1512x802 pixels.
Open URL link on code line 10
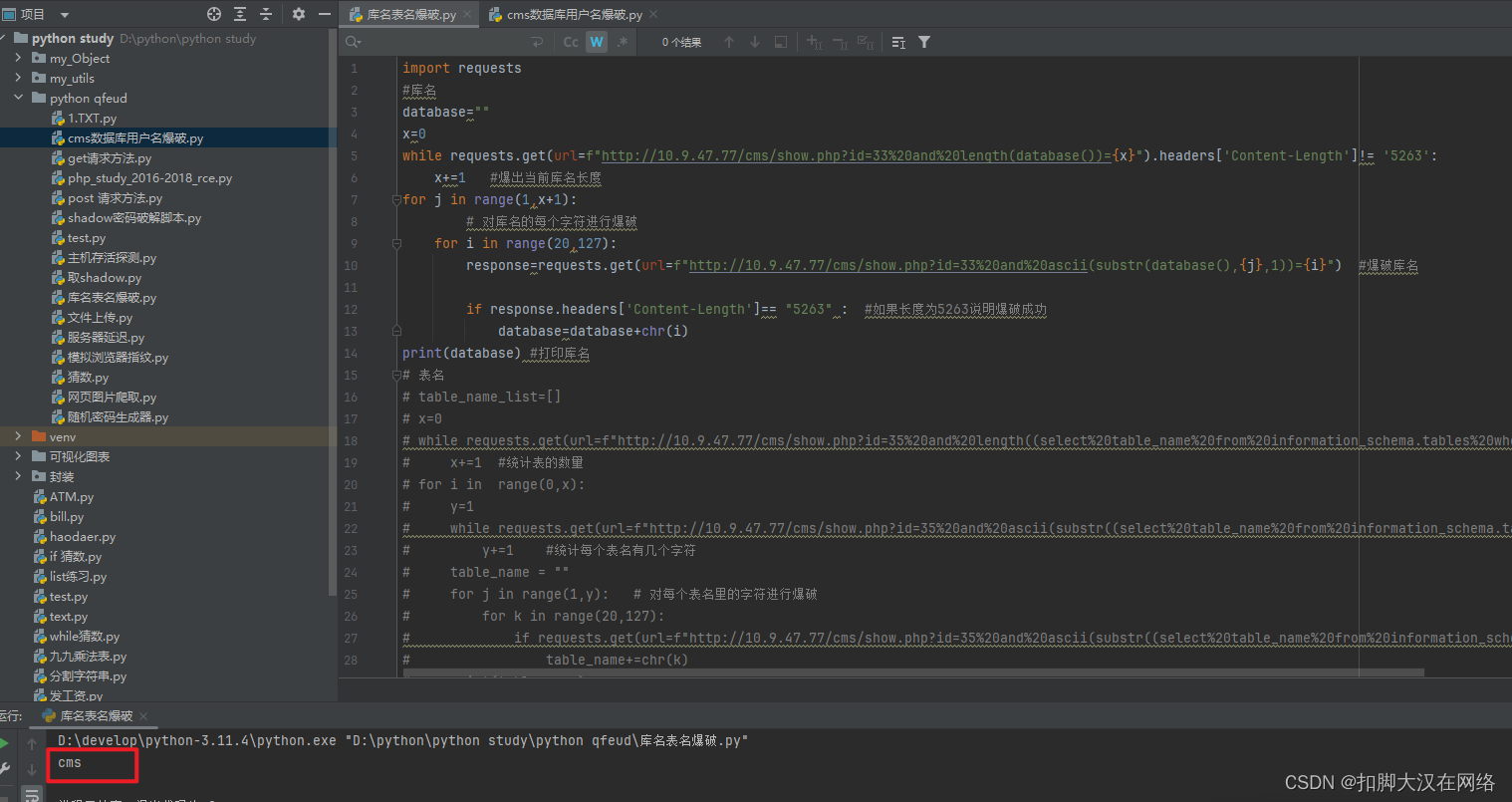tap(888, 265)
